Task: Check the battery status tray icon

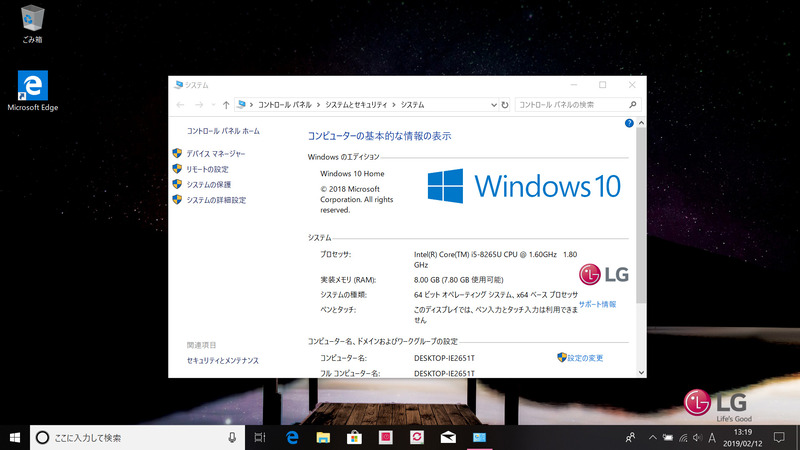Action: (668, 437)
